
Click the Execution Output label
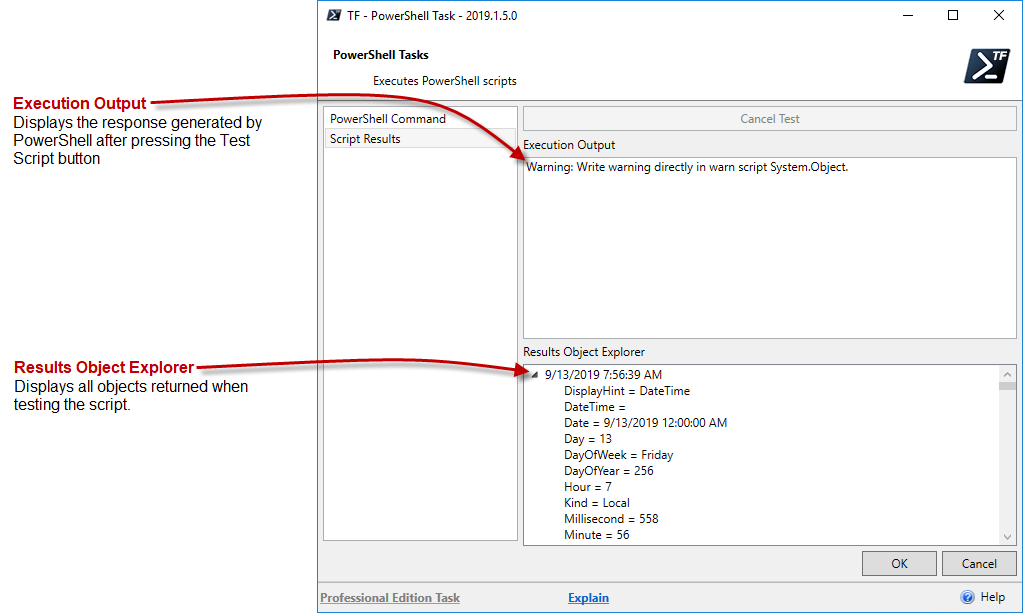(x=569, y=145)
